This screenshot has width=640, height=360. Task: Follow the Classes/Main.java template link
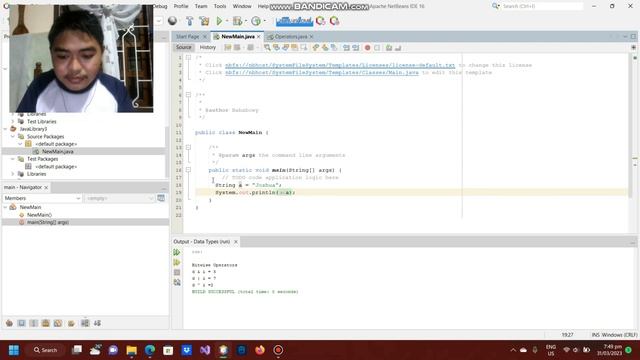[322, 73]
